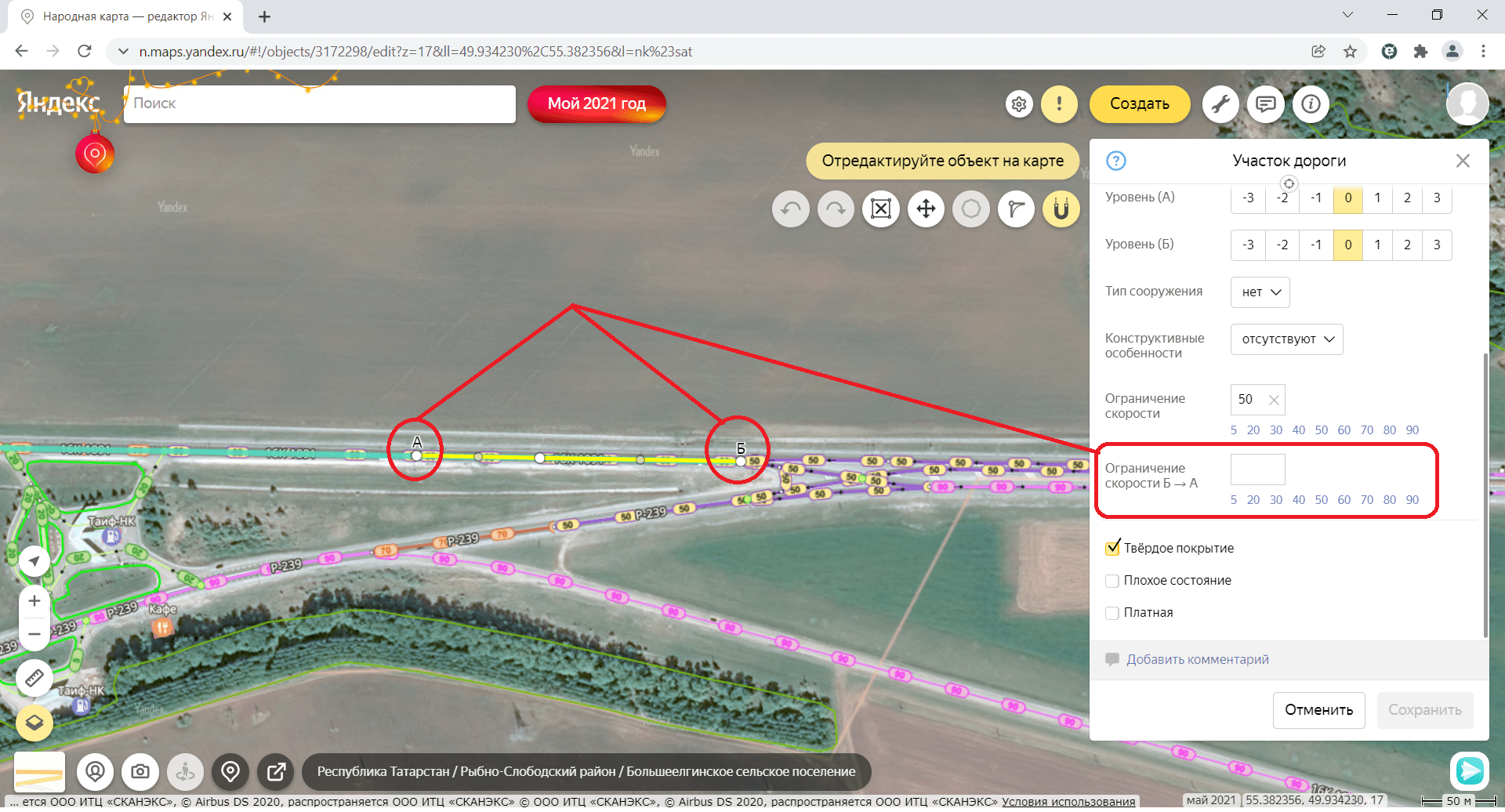Select the move geometry cross-arrows tool
The image size is (1505, 812).
click(x=926, y=209)
